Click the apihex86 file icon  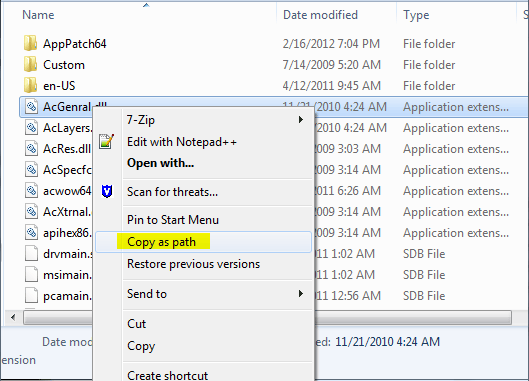click(x=31, y=233)
